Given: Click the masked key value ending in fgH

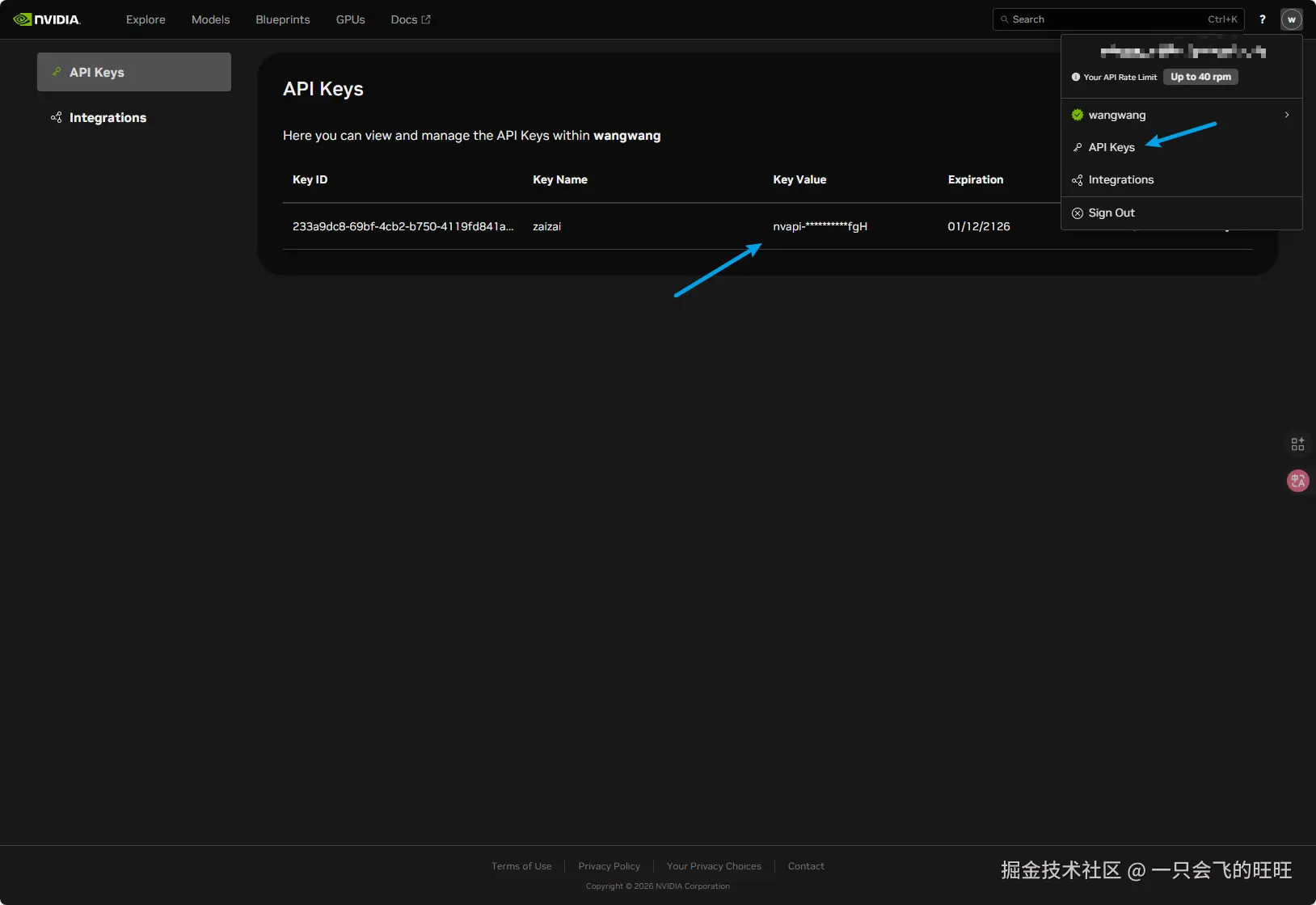Looking at the screenshot, I should (820, 226).
